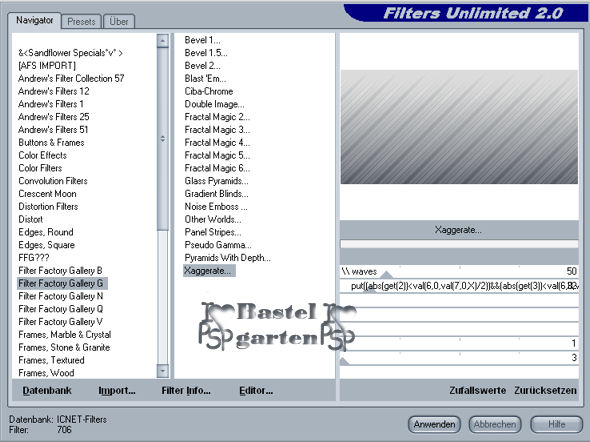Click the waves slider triangle handle
This screenshot has width=590, height=442.
tap(386, 275)
